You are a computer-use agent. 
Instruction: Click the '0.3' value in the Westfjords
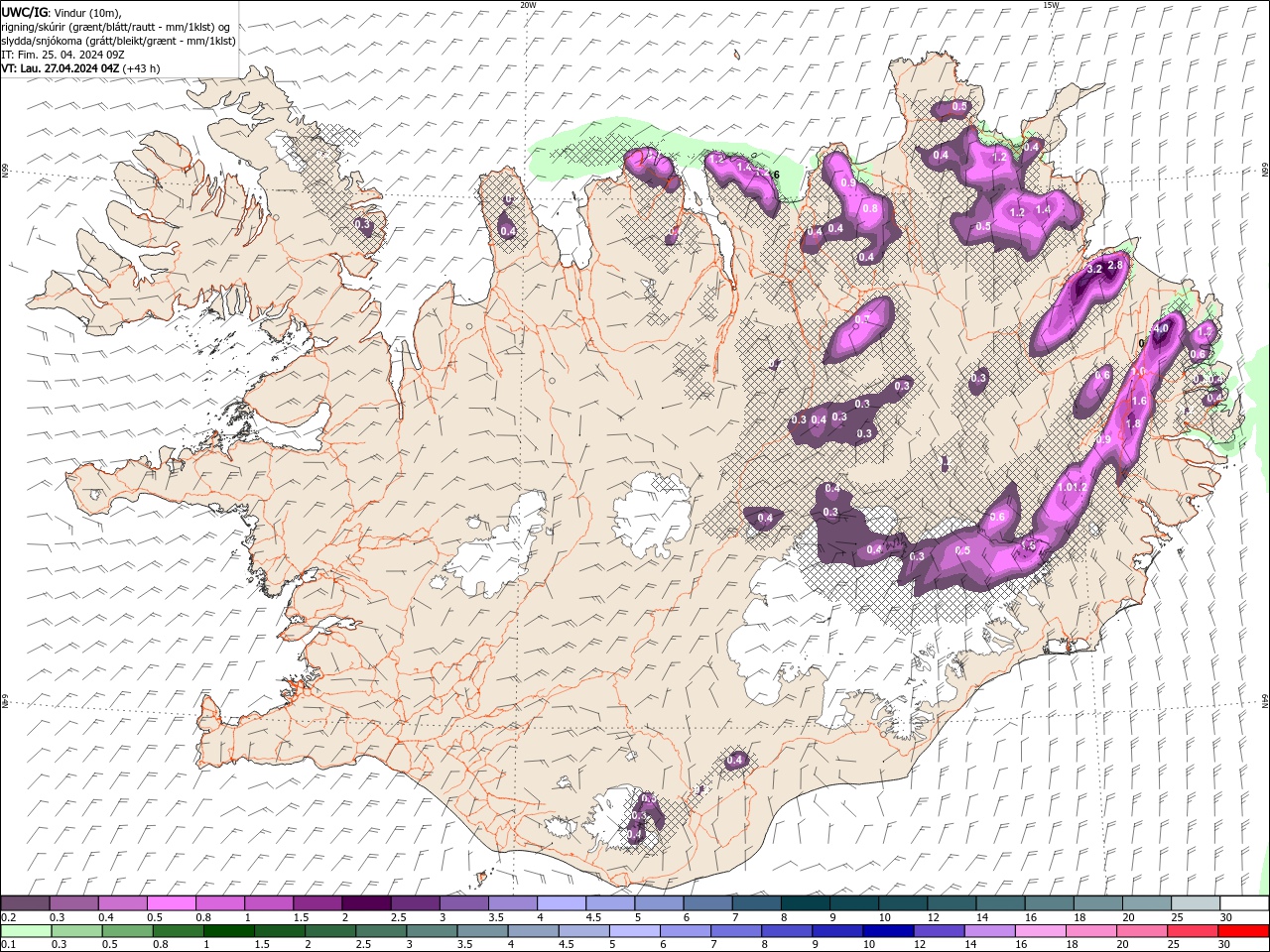(x=362, y=224)
